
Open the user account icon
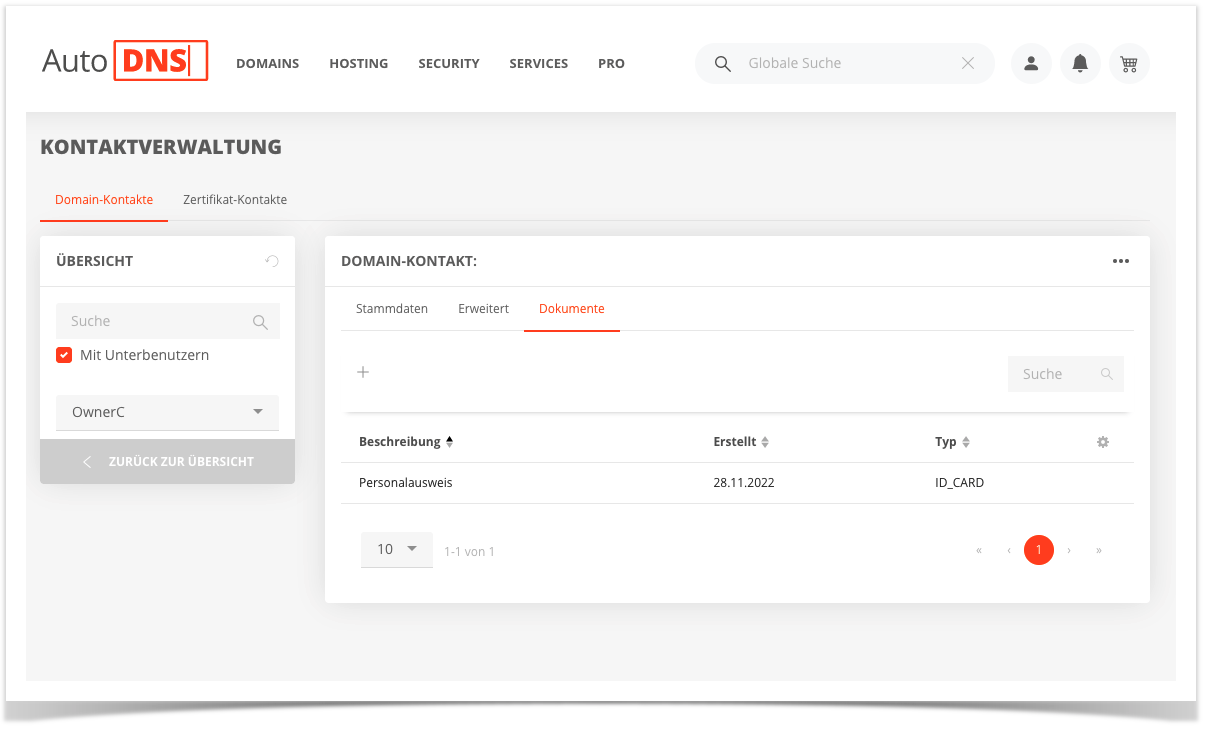point(1031,63)
